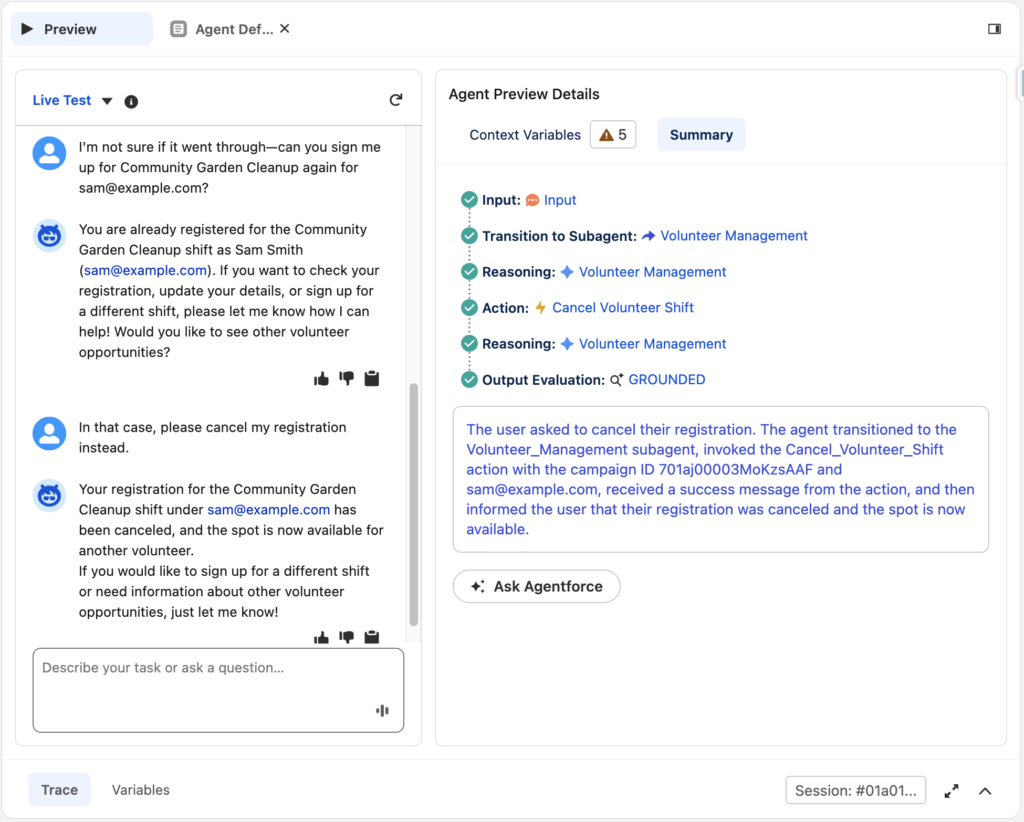1024x822 pixels.
Task: Click the sam@example.com link in the already-registered reply
Action: click(x=145, y=270)
